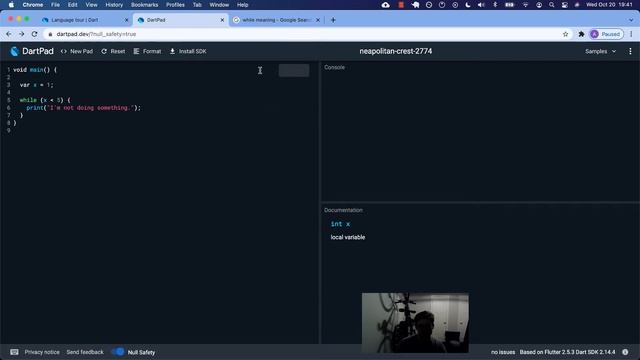Image resolution: width=640 pixels, height=360 pixels.
Task: Go forward in browser history
Action: pyautogui.click(x=22, y=34)
